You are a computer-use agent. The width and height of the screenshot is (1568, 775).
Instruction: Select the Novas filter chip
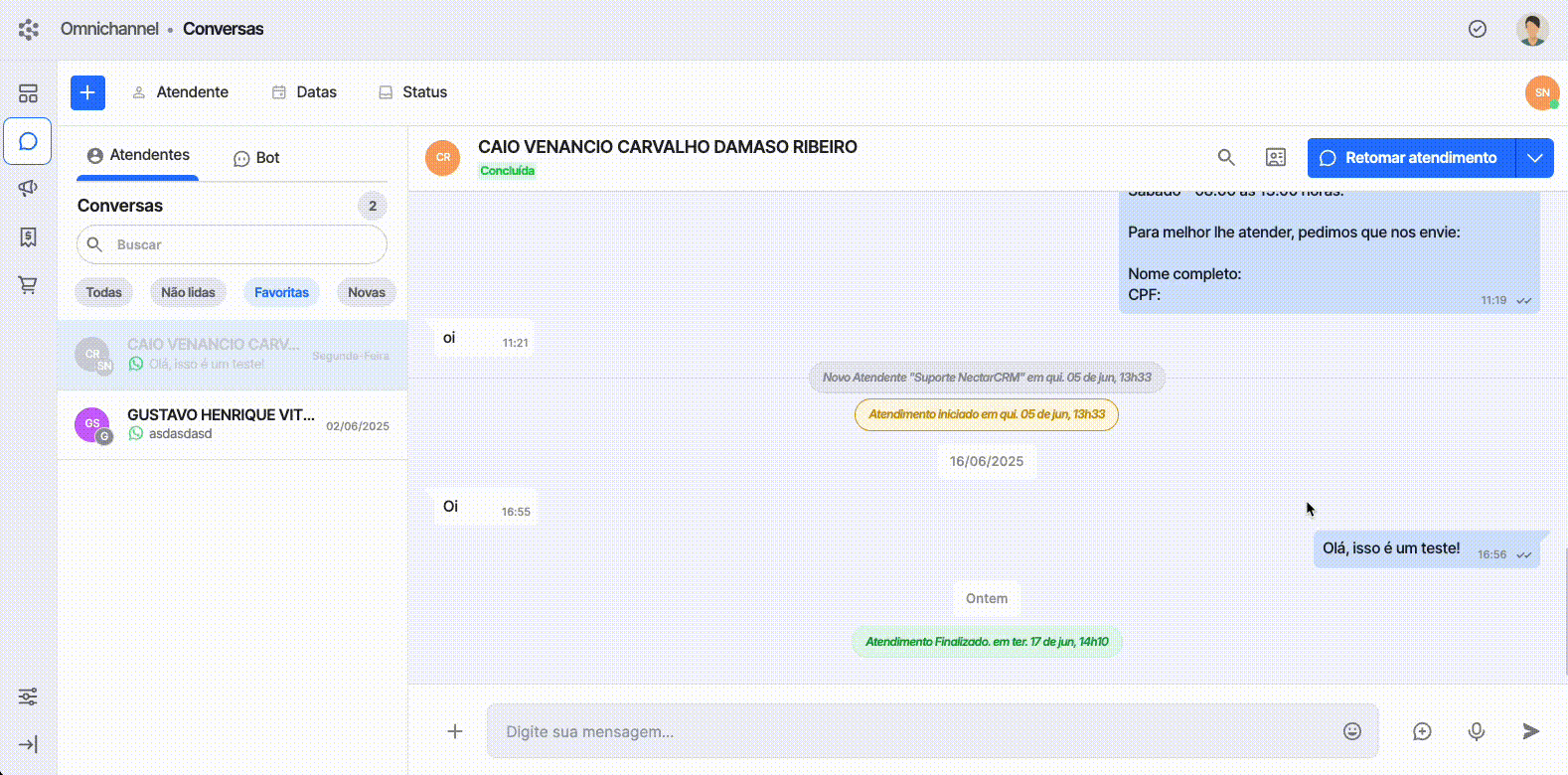click(367, 292)
